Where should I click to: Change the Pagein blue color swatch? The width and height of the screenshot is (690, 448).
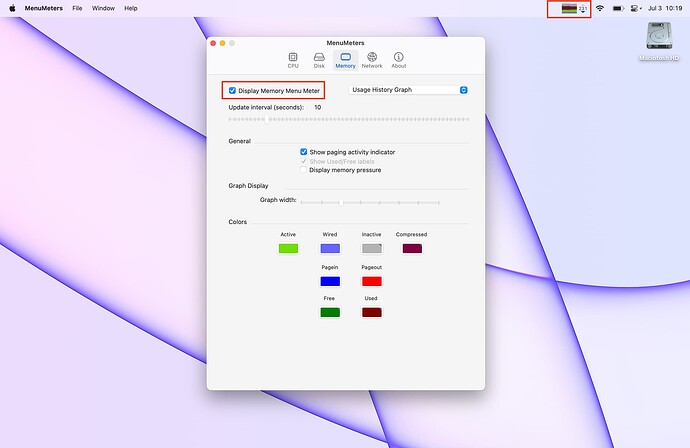click(x=330, y=281)
